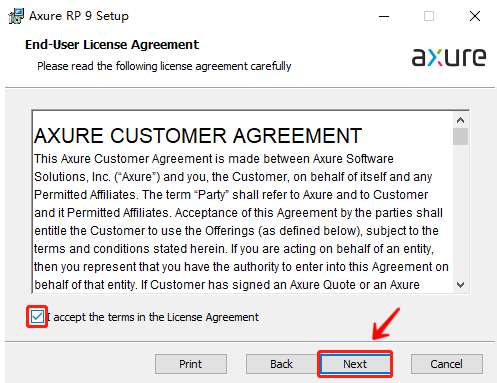This screenshot has height=383, width=497.
Task: Click the red arrow annotation pointing to Next
Action: 385,324
